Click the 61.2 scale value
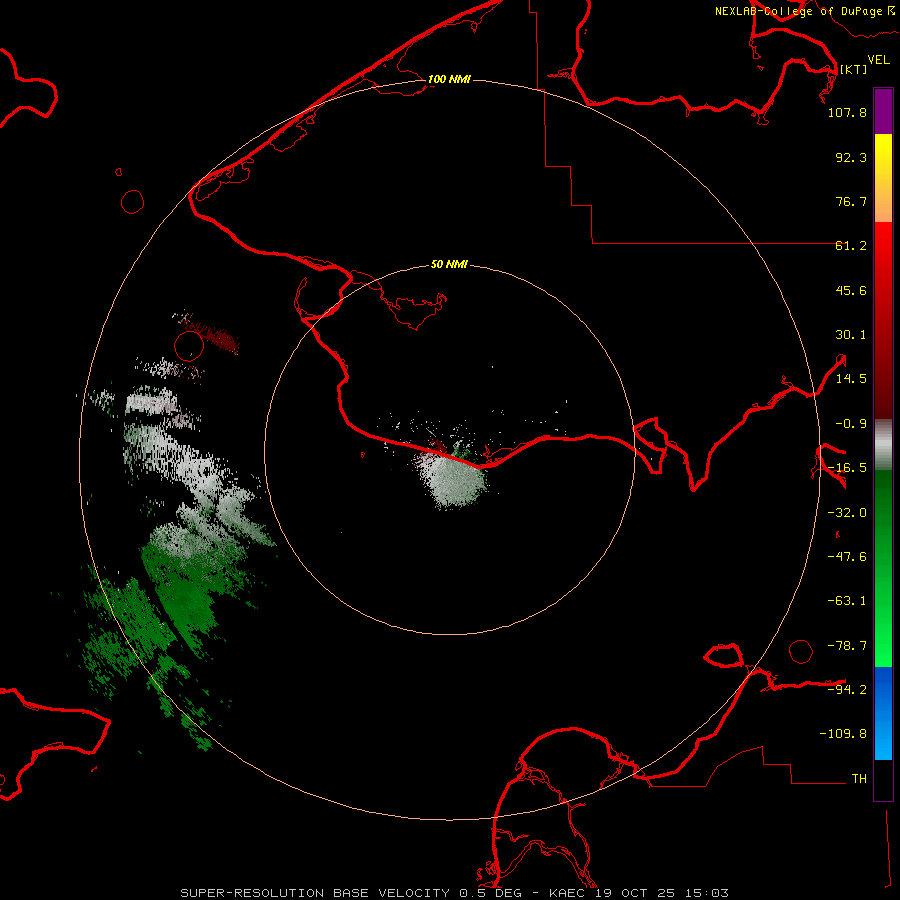The width and height of the screenshot is (900, 900). coord(851,246)
